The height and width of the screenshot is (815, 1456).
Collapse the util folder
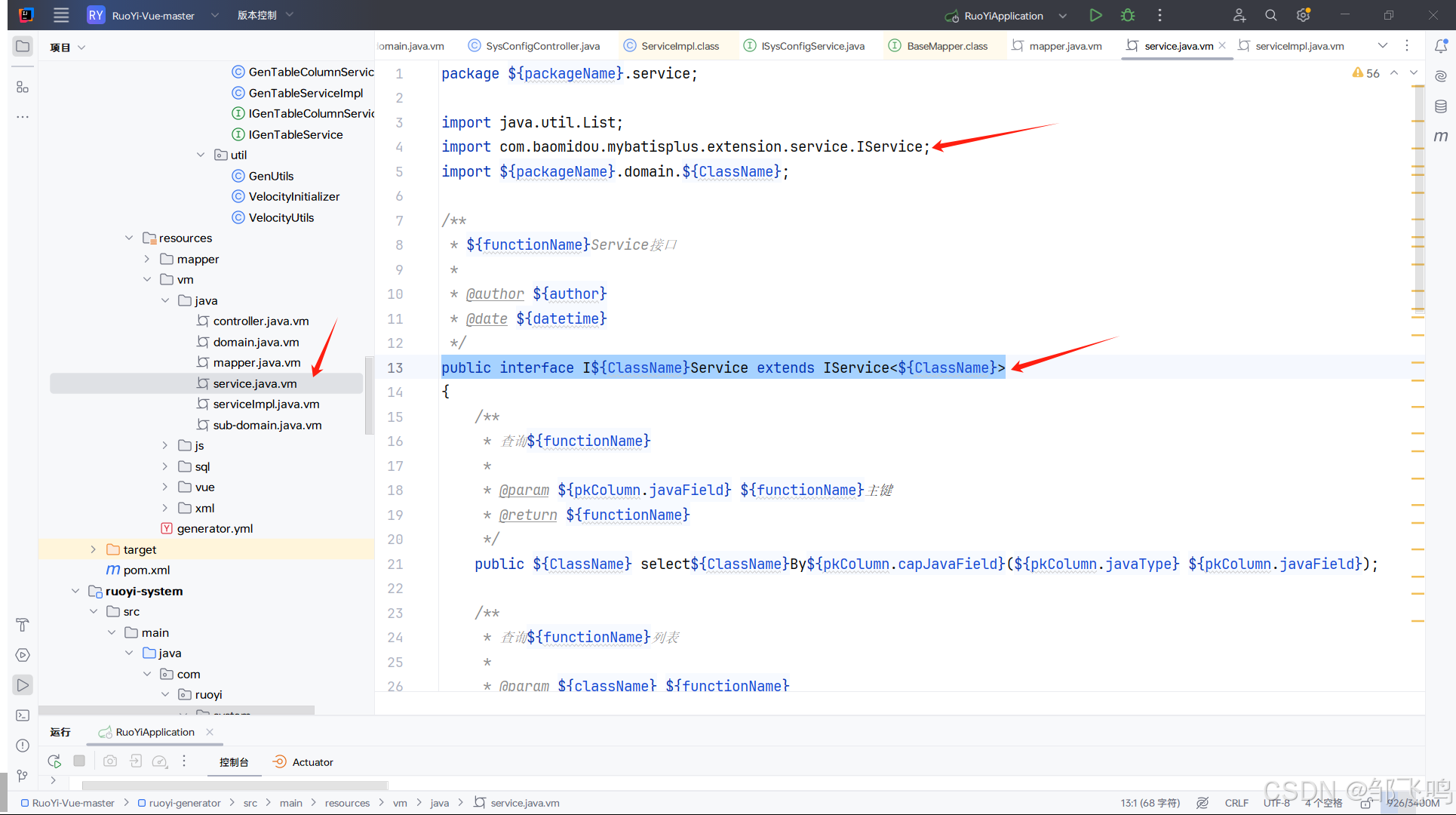(201, 155)
